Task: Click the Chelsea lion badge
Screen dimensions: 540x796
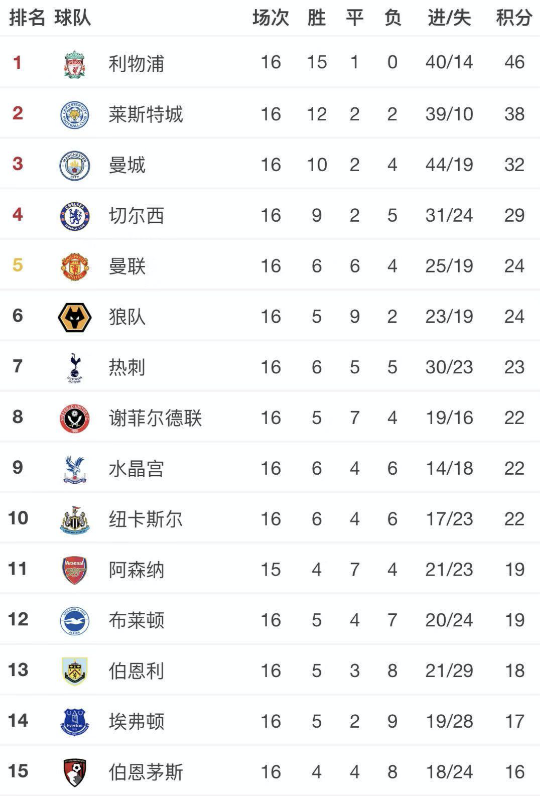Action: pyautogui.click(x=75, y=216)
